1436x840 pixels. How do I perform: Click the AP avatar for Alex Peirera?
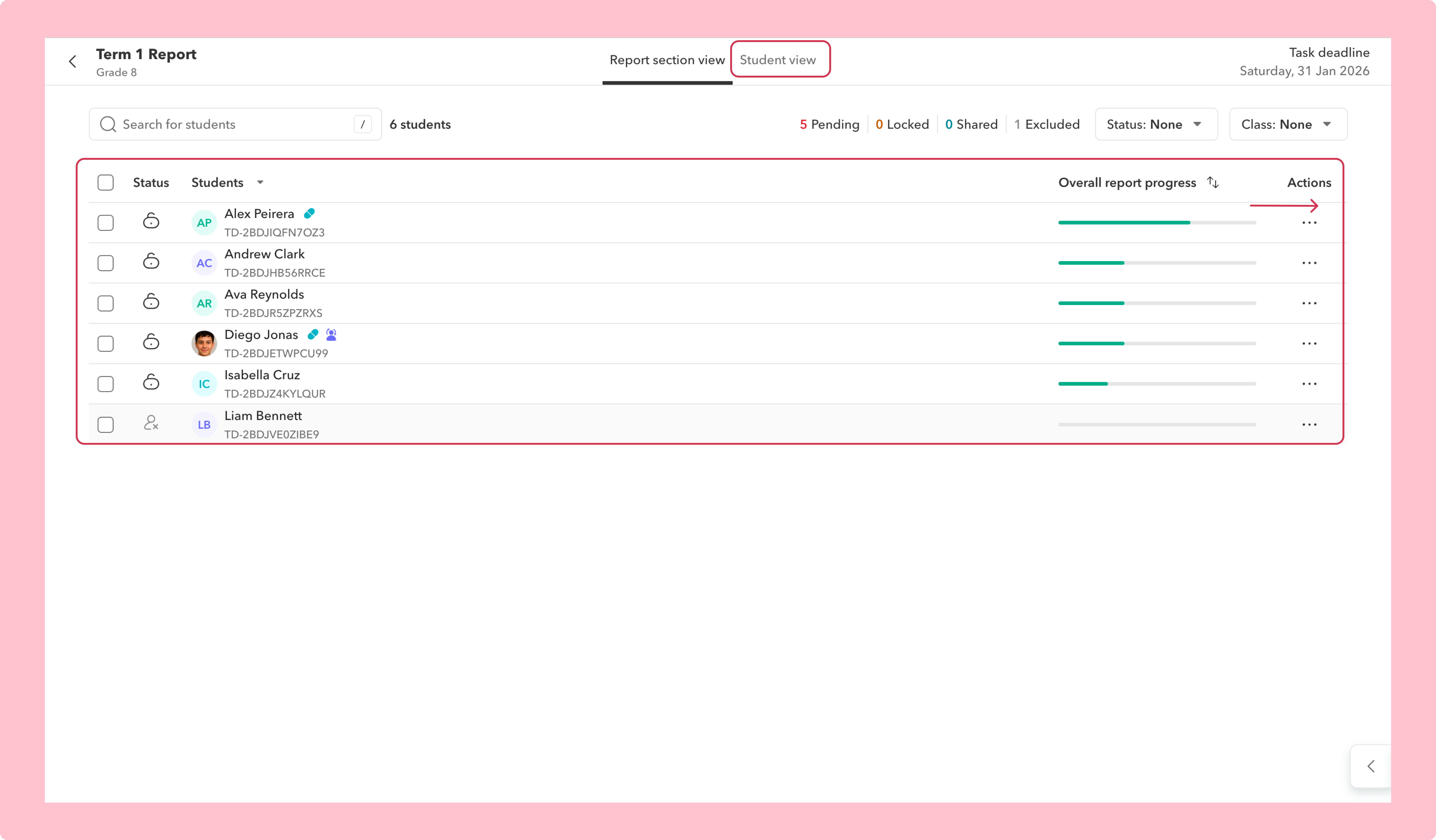pyautogui.click(x=204, y=223)
